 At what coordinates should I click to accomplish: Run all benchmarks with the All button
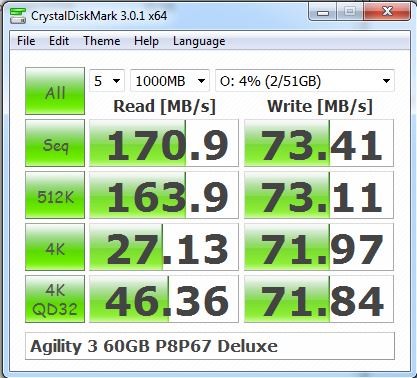click(55, 91)
